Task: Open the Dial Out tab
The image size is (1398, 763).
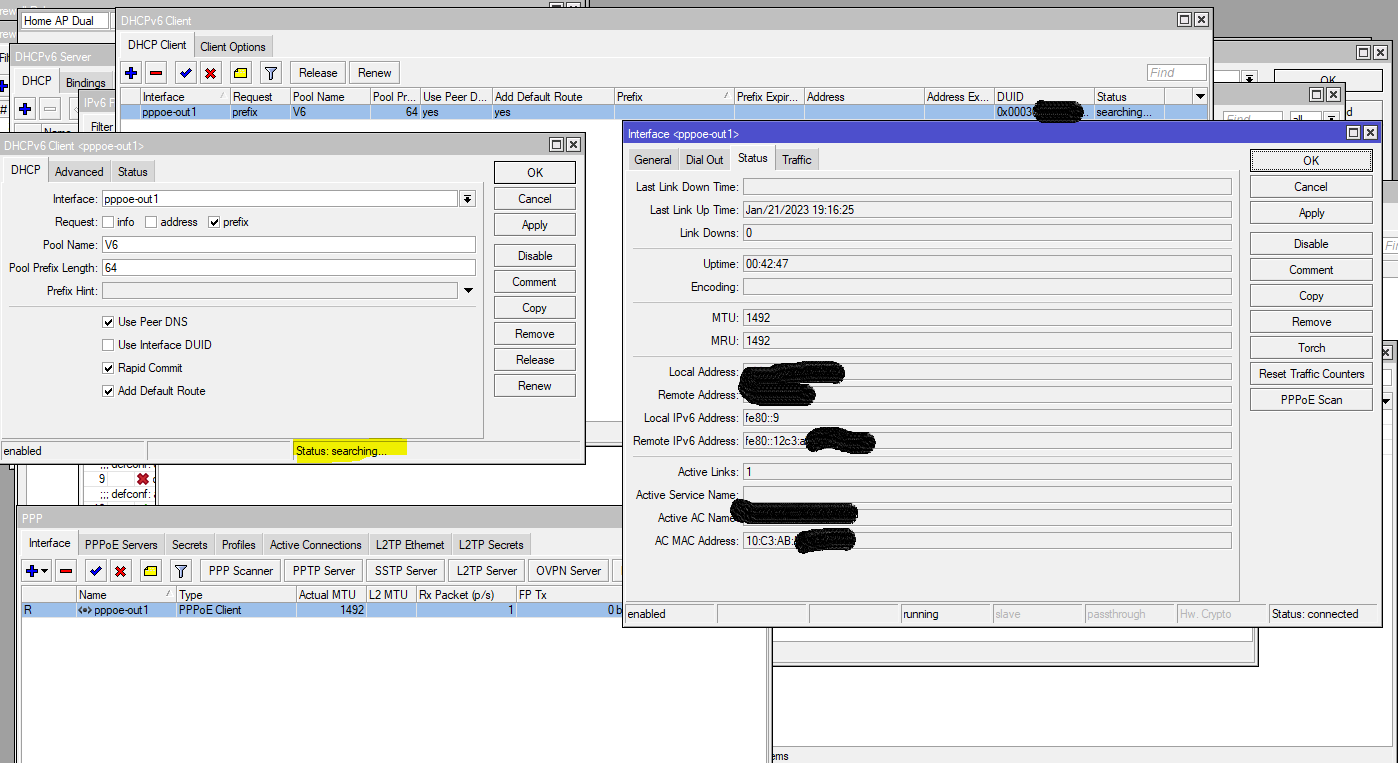Action: pyautogui.click(x=704, y=160)
